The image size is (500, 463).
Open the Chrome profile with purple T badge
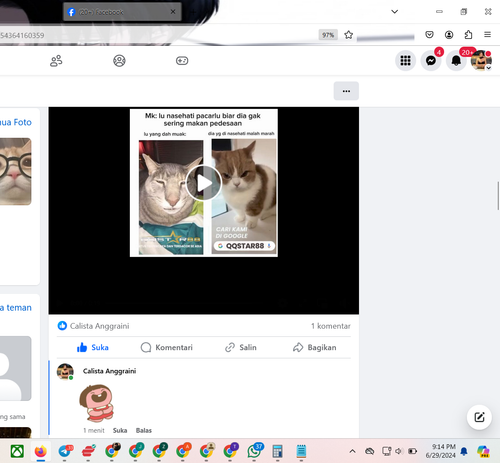coord(230,451)
